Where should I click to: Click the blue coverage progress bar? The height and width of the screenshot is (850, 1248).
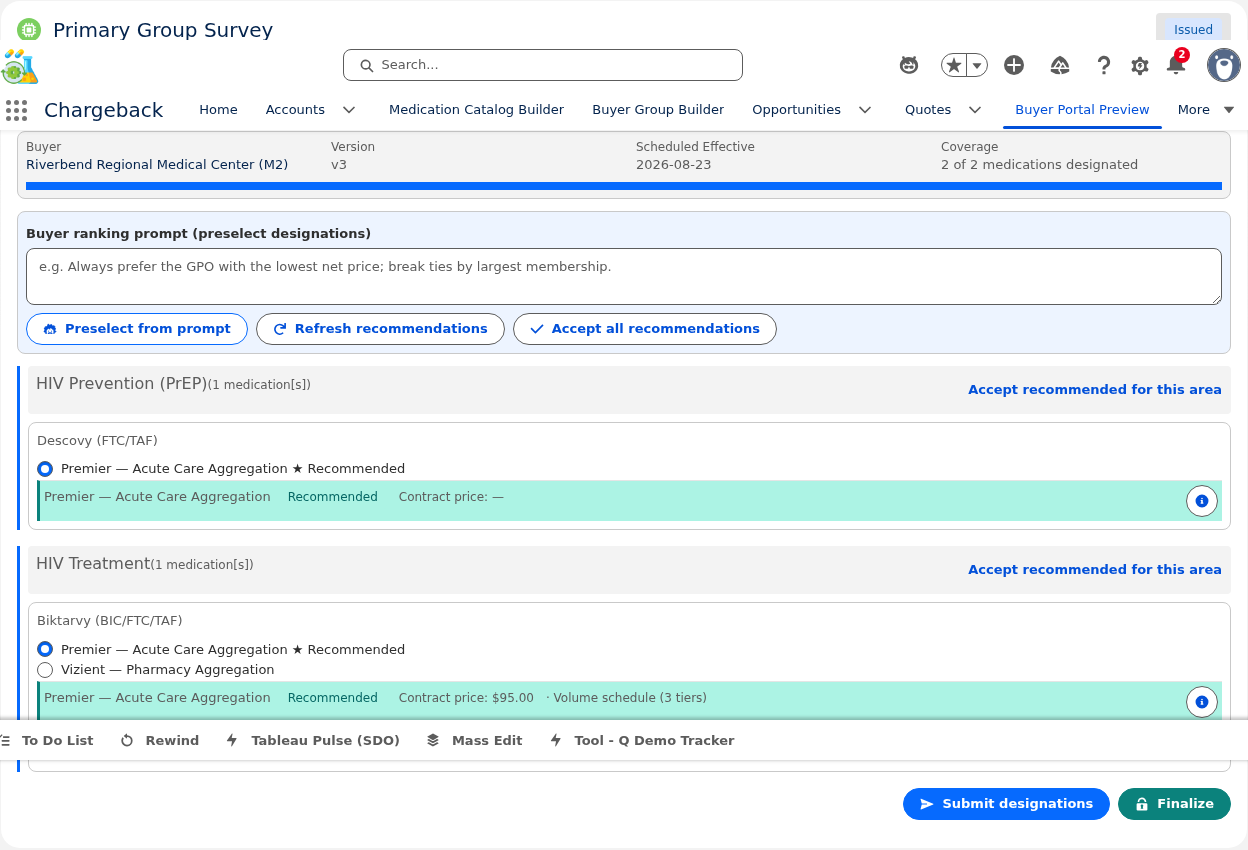624,186
